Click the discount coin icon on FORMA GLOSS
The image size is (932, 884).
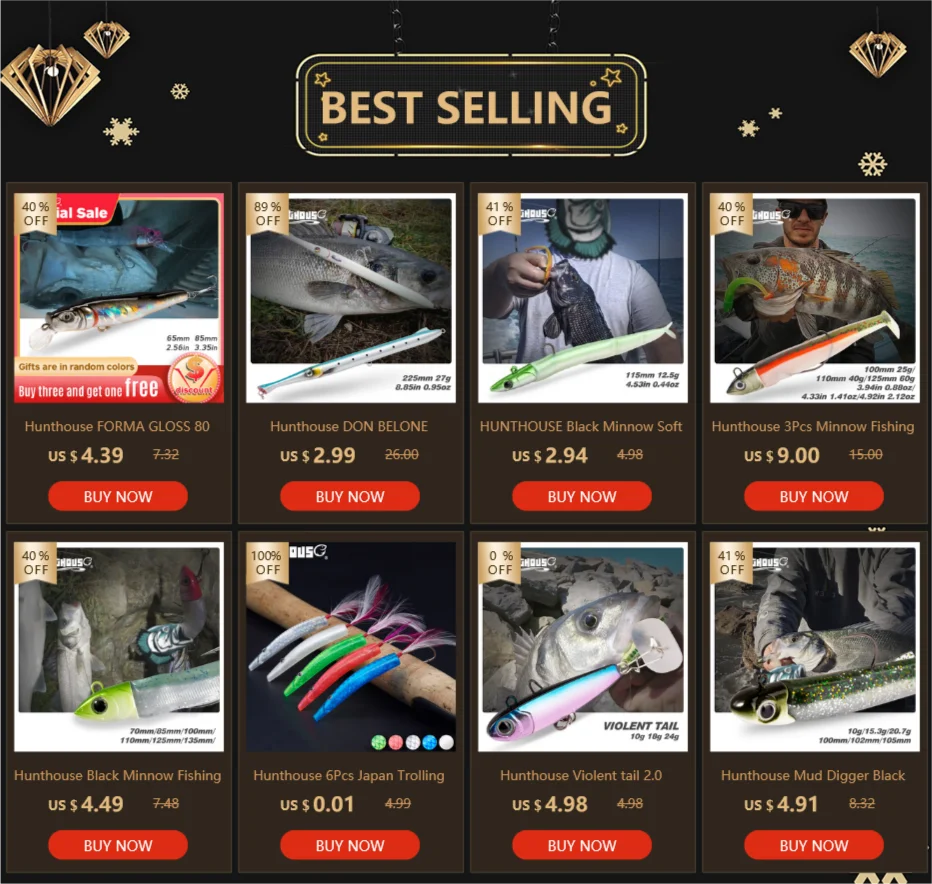[x=194, y=378]
